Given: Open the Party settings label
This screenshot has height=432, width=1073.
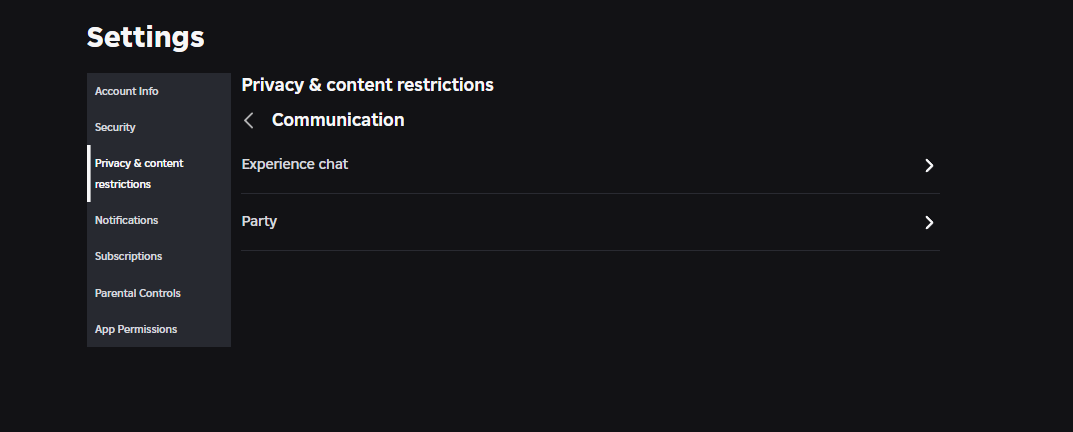Looking at the screenshot, I should point(259,221).
